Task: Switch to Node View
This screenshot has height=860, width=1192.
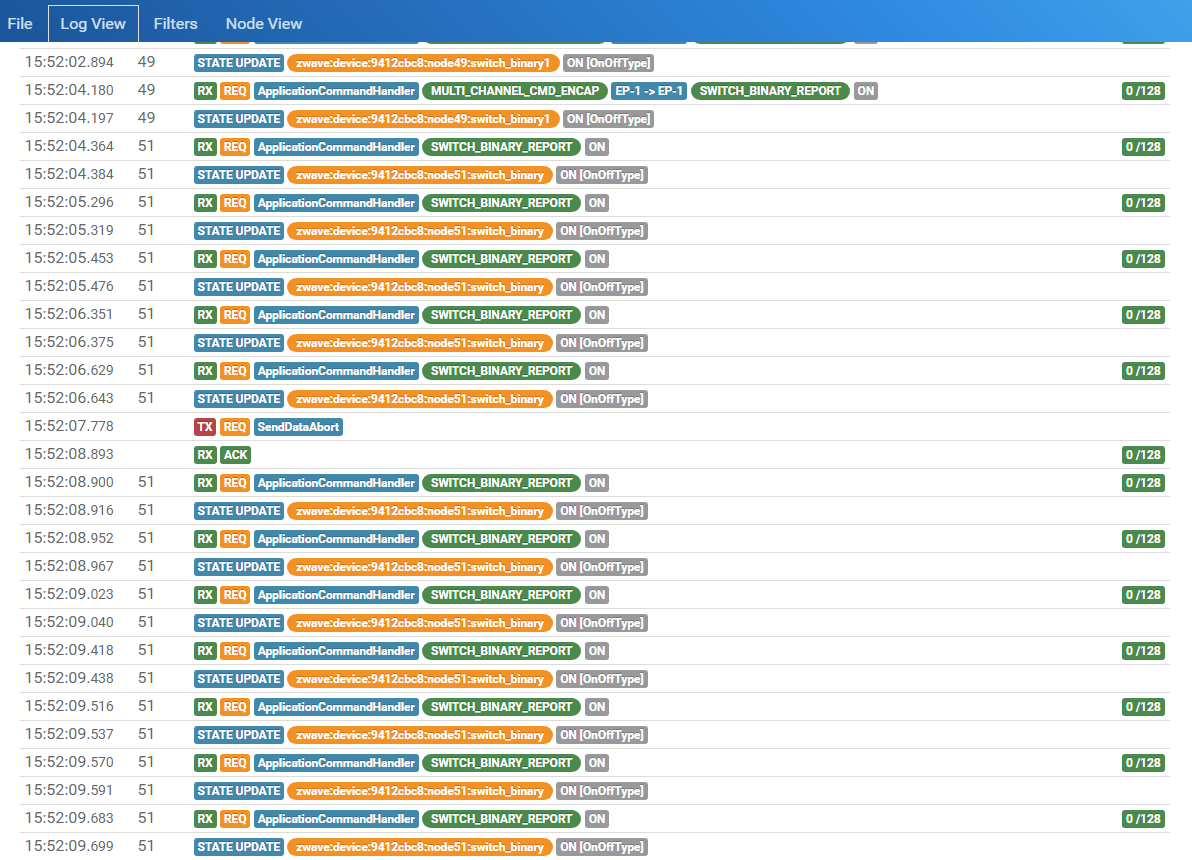Action: click(264, 24)
